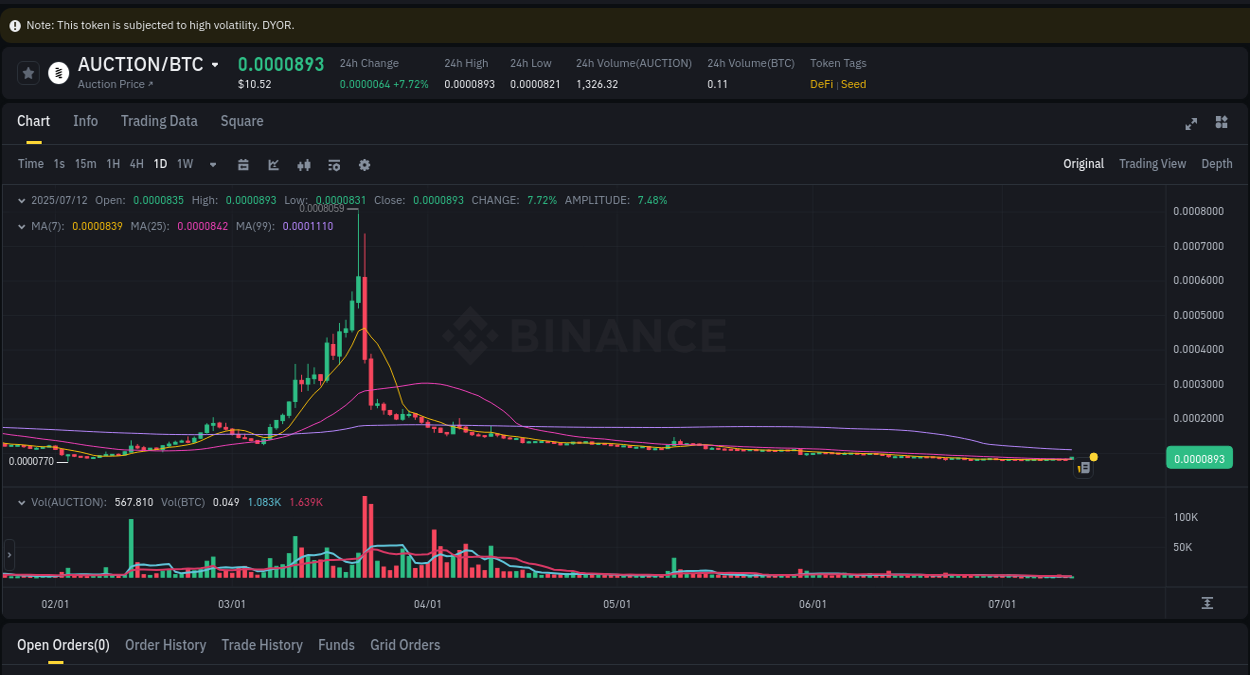Screen dimensions: 1250x675
Task: Select the candlestick chart type icon
Action: coord(304,164)
